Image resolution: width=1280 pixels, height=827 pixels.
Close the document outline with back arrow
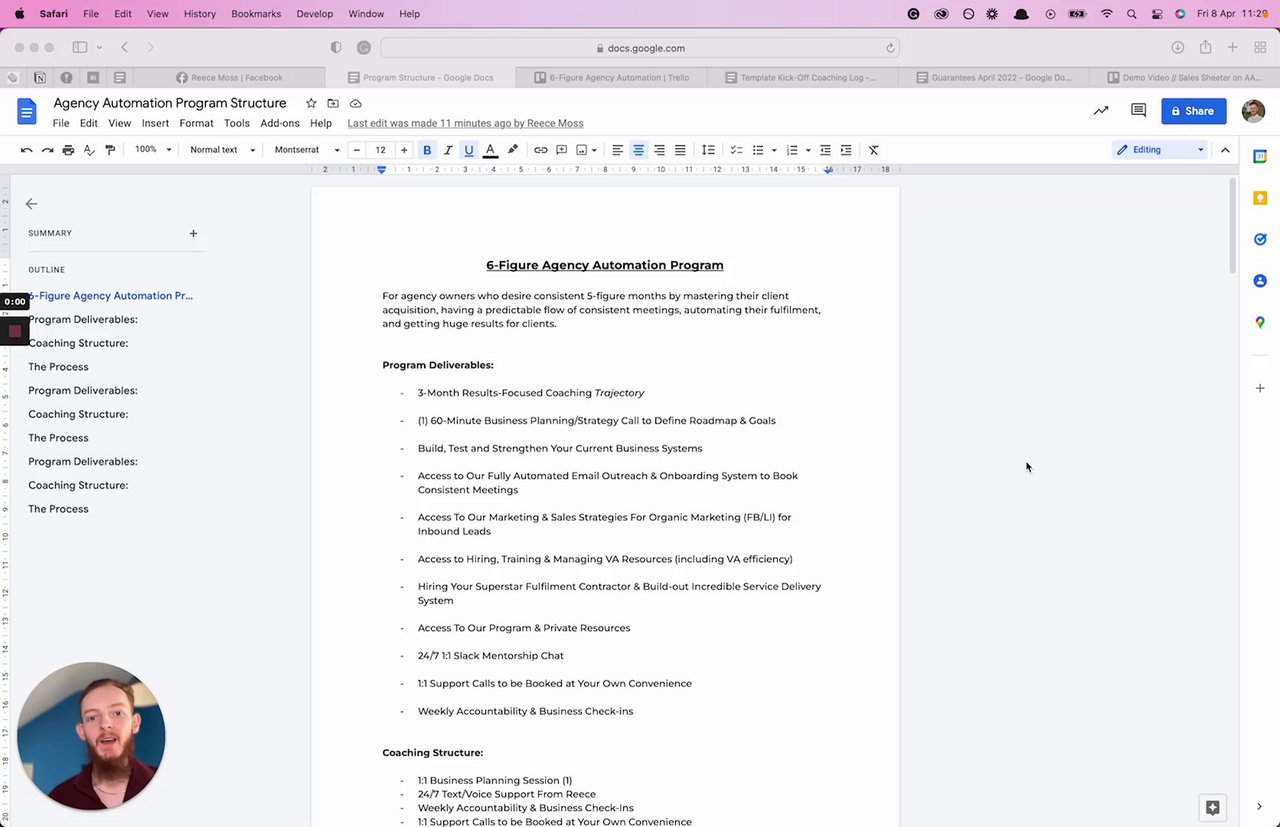pyautogui.click(x=31, y=204)
